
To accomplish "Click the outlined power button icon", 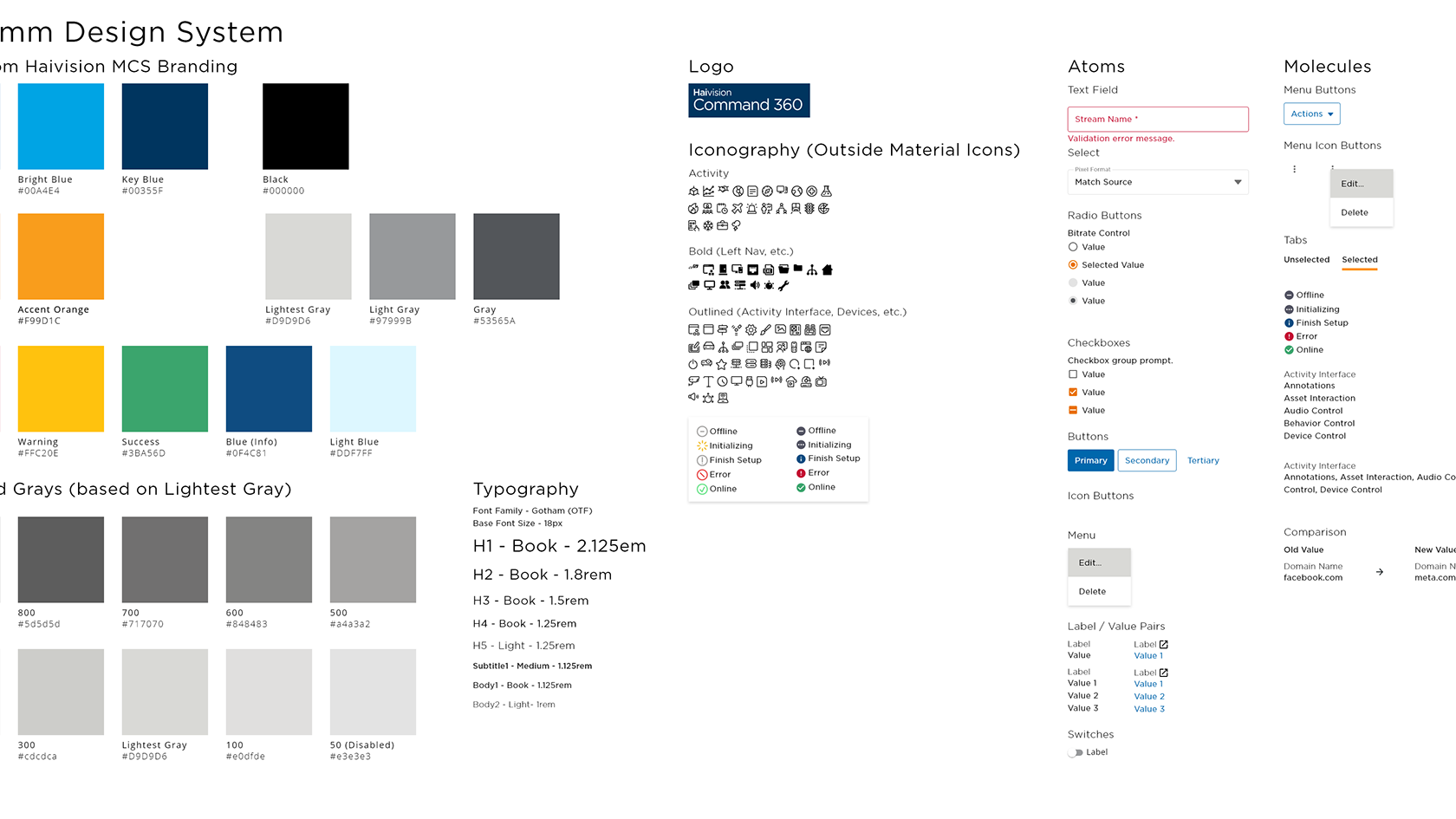I will pyautogui.click(x=693, y=365).
